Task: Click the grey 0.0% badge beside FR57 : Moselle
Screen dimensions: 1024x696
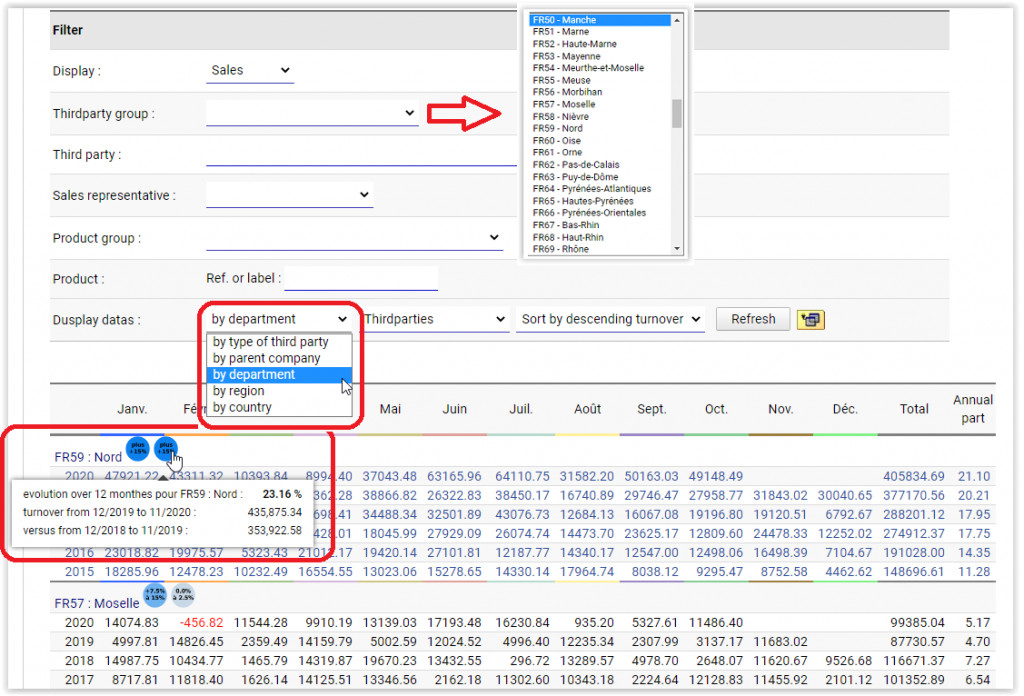Action: [183, 596]
